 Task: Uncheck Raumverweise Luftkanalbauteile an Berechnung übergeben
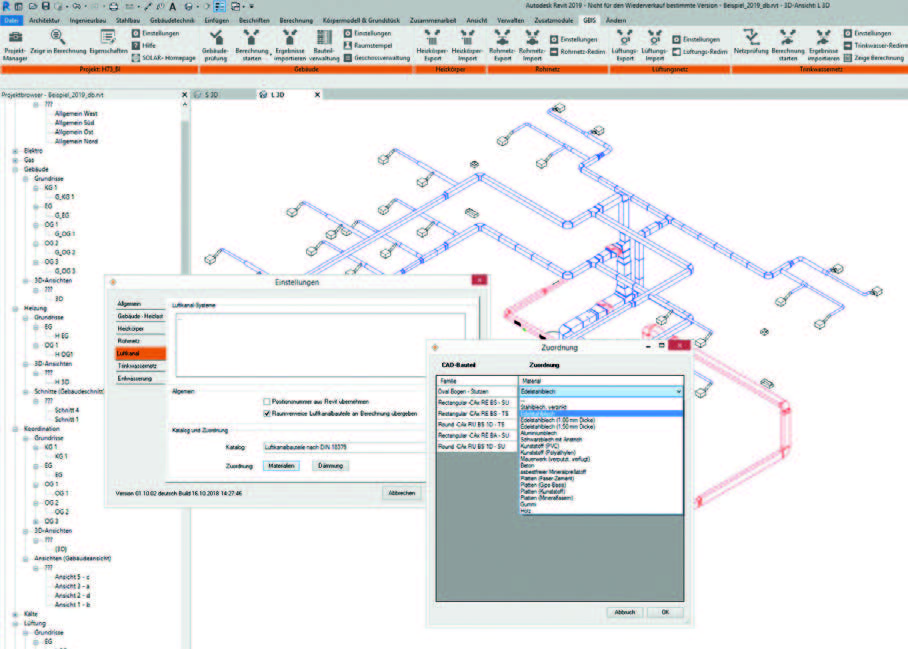267,413
